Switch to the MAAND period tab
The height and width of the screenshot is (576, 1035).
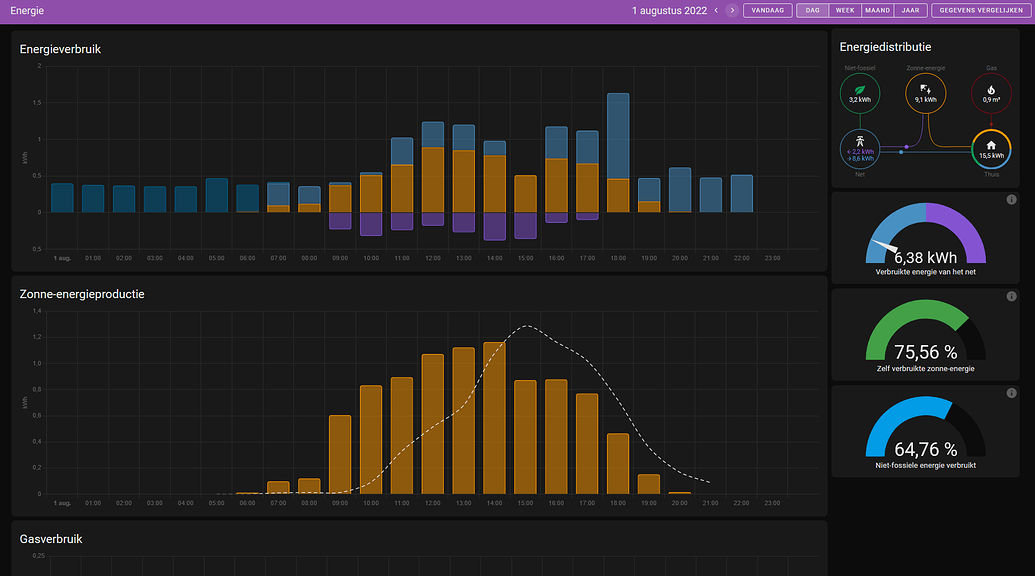(x=877, y=10)
